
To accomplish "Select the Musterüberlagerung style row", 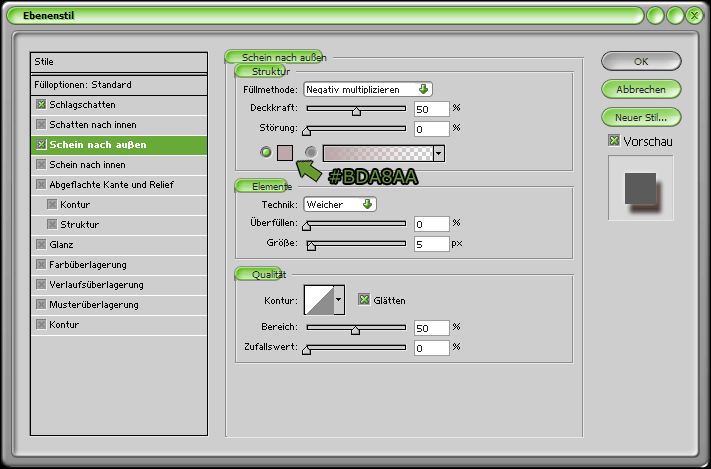I will point(119,304).
